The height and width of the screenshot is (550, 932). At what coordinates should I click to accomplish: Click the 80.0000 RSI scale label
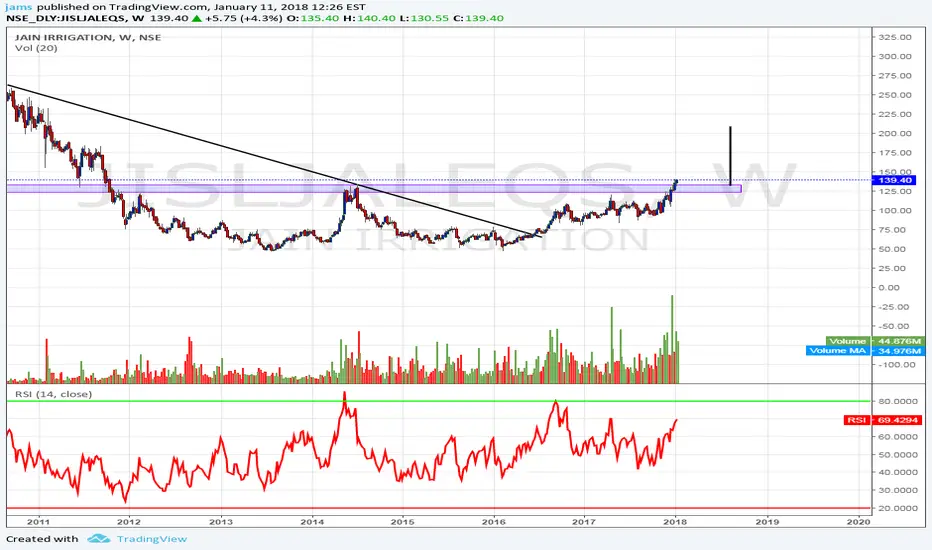[898, 401]
